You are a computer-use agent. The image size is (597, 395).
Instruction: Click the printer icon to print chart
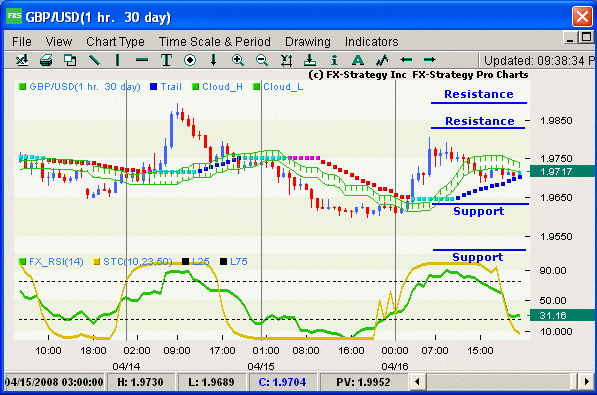pyautogui.click(x=46, y=60)
